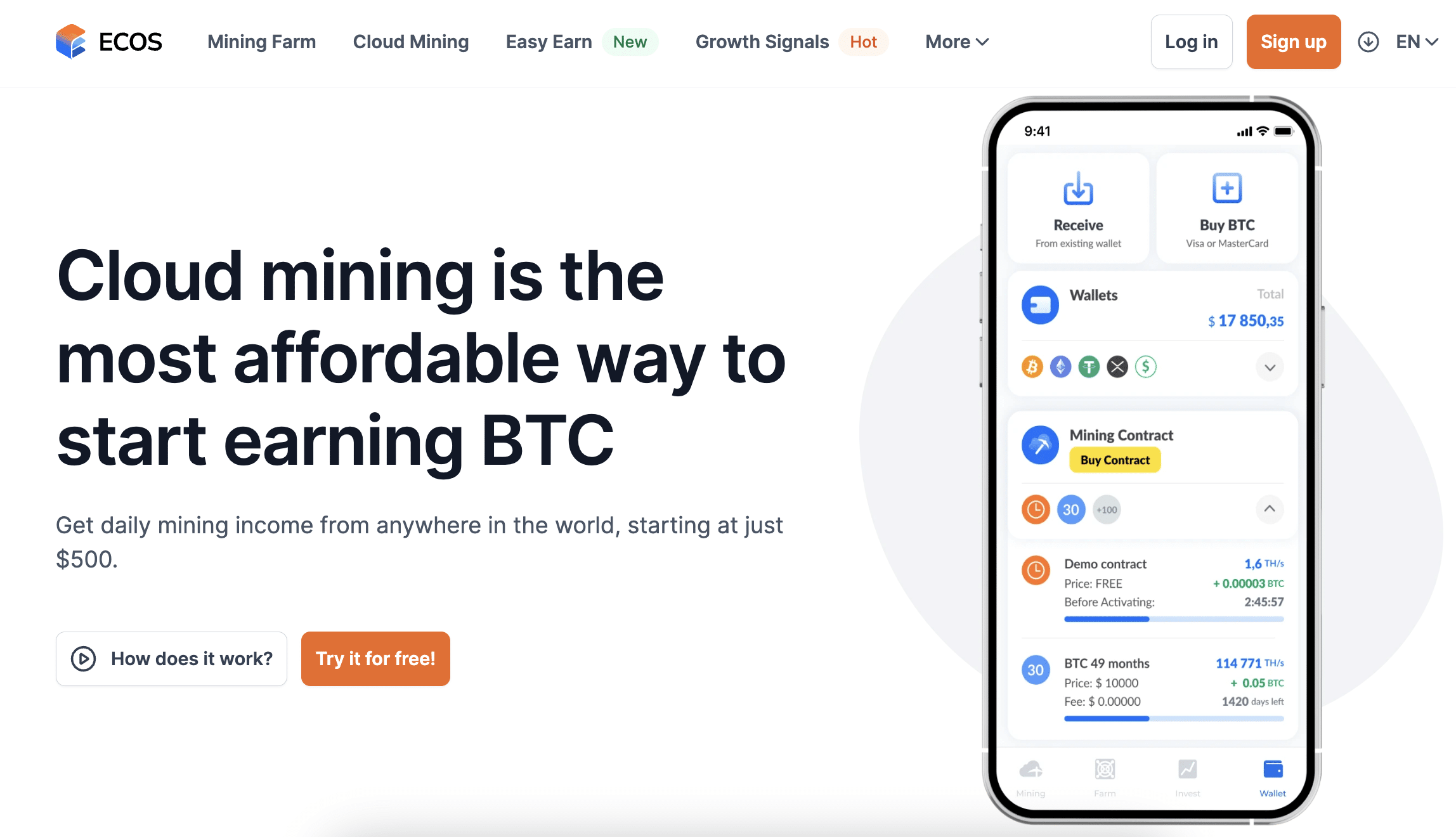
Task: Open the Growth Signals menu item
Action: point(762,41)
